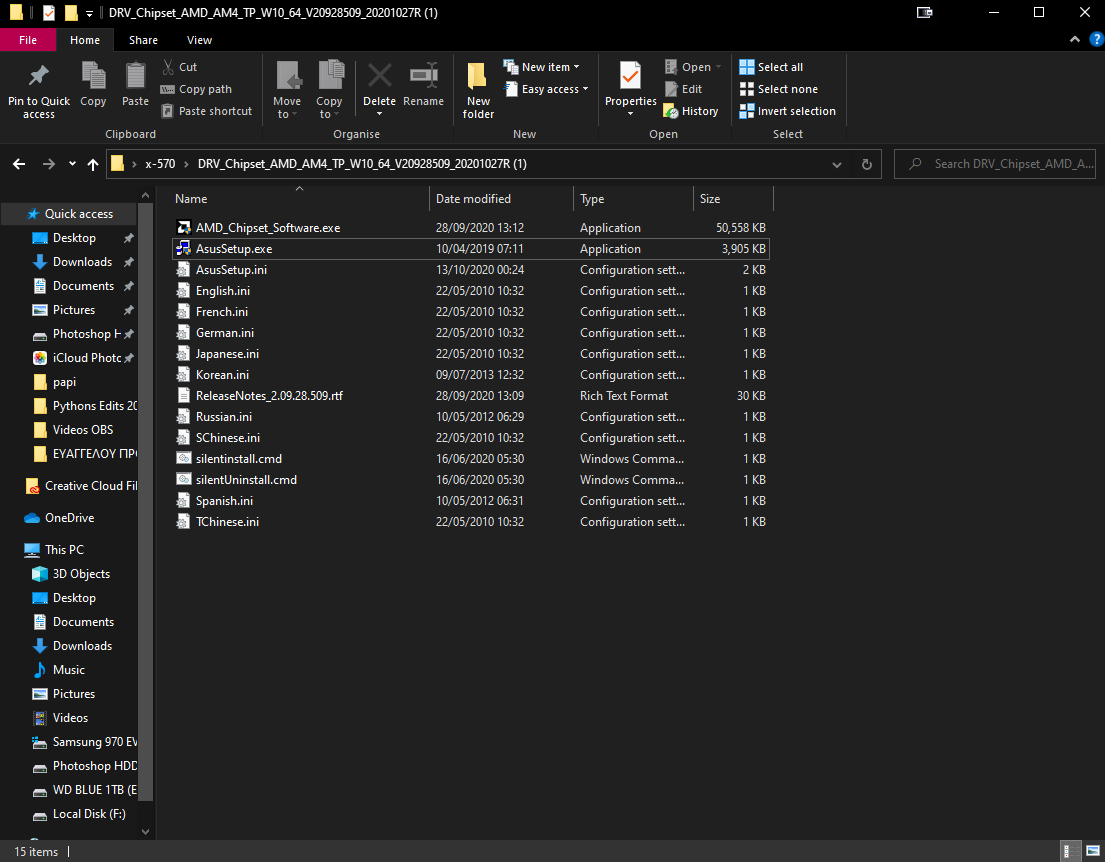This screenshot has height=862, width=1105.
Task: Open the Help question mark icon
Action: coord(1097,39)
